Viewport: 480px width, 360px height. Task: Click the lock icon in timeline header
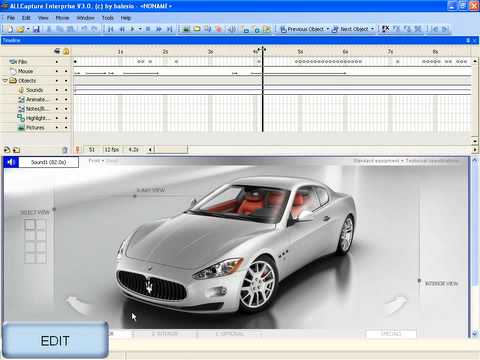pyautogui.click(x=66, y=51)
